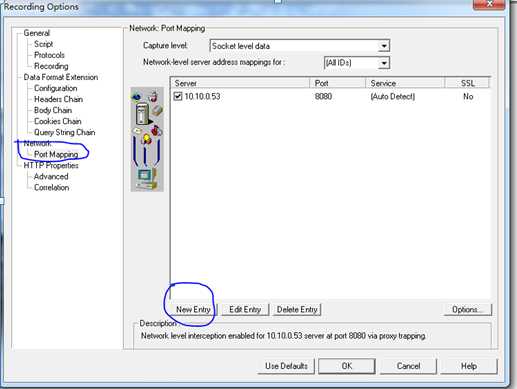Select Query String Chain item
Image resolution: width=517 pixels, height=389 pixels.
[x=65, y=132]
